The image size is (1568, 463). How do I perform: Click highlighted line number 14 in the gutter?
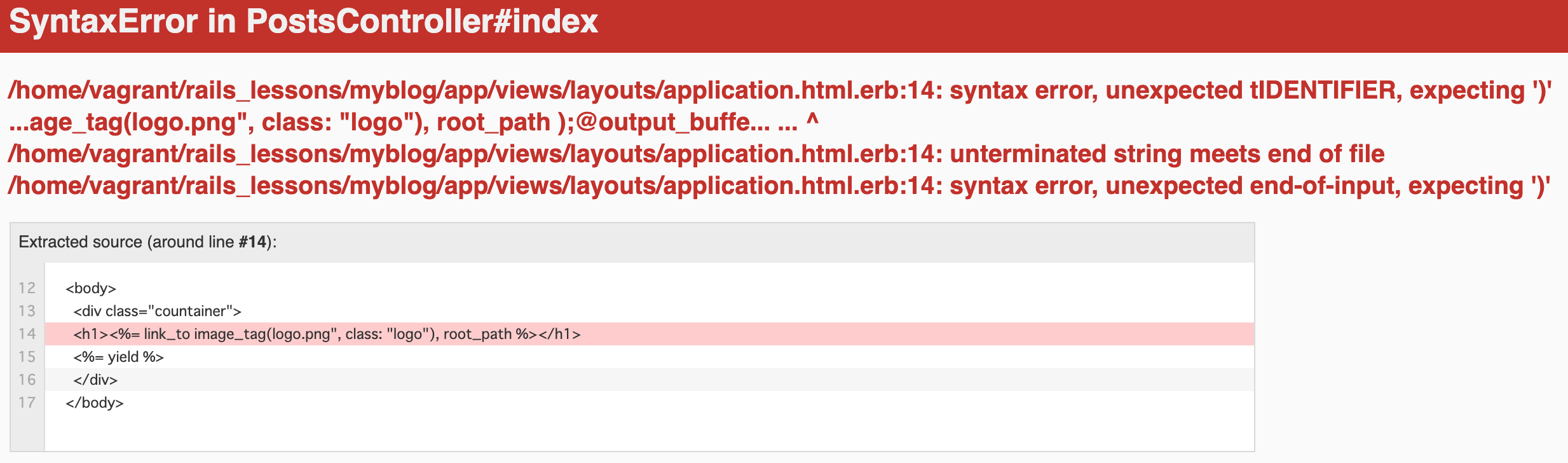coord(27,334)
